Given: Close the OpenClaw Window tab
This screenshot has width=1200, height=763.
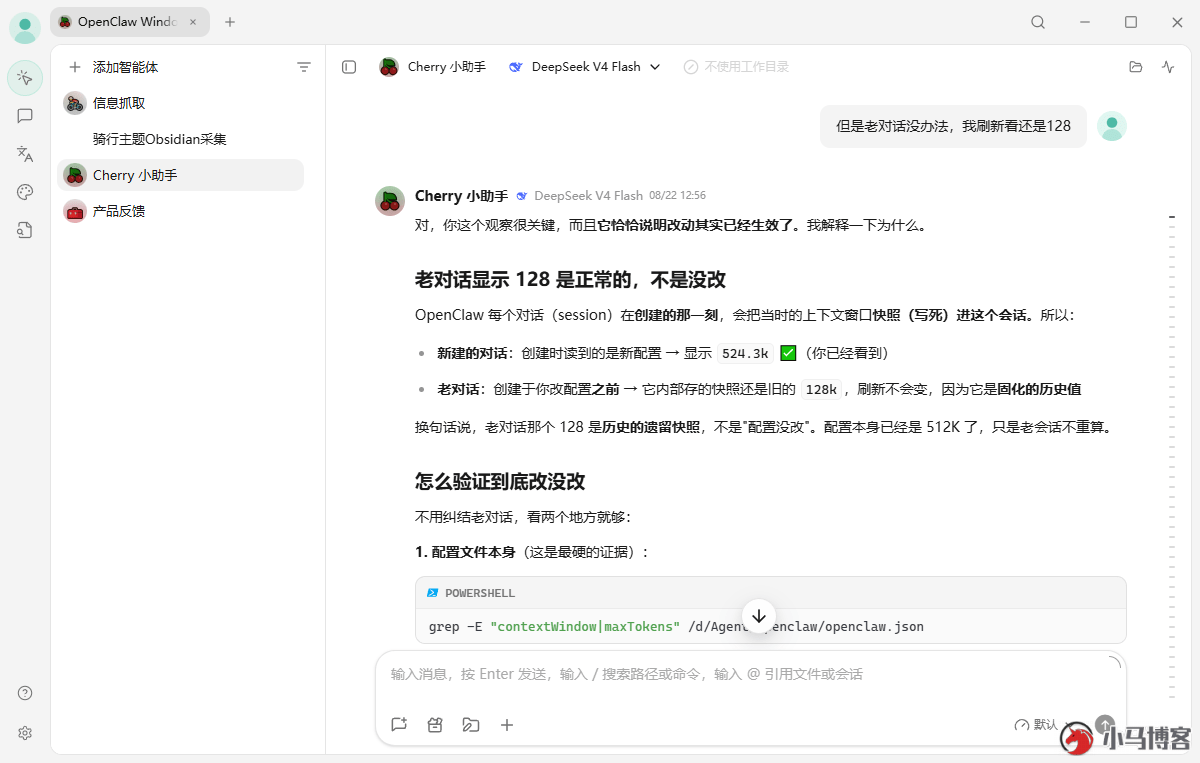Looking at the screenshot, I should pos(193,22).
